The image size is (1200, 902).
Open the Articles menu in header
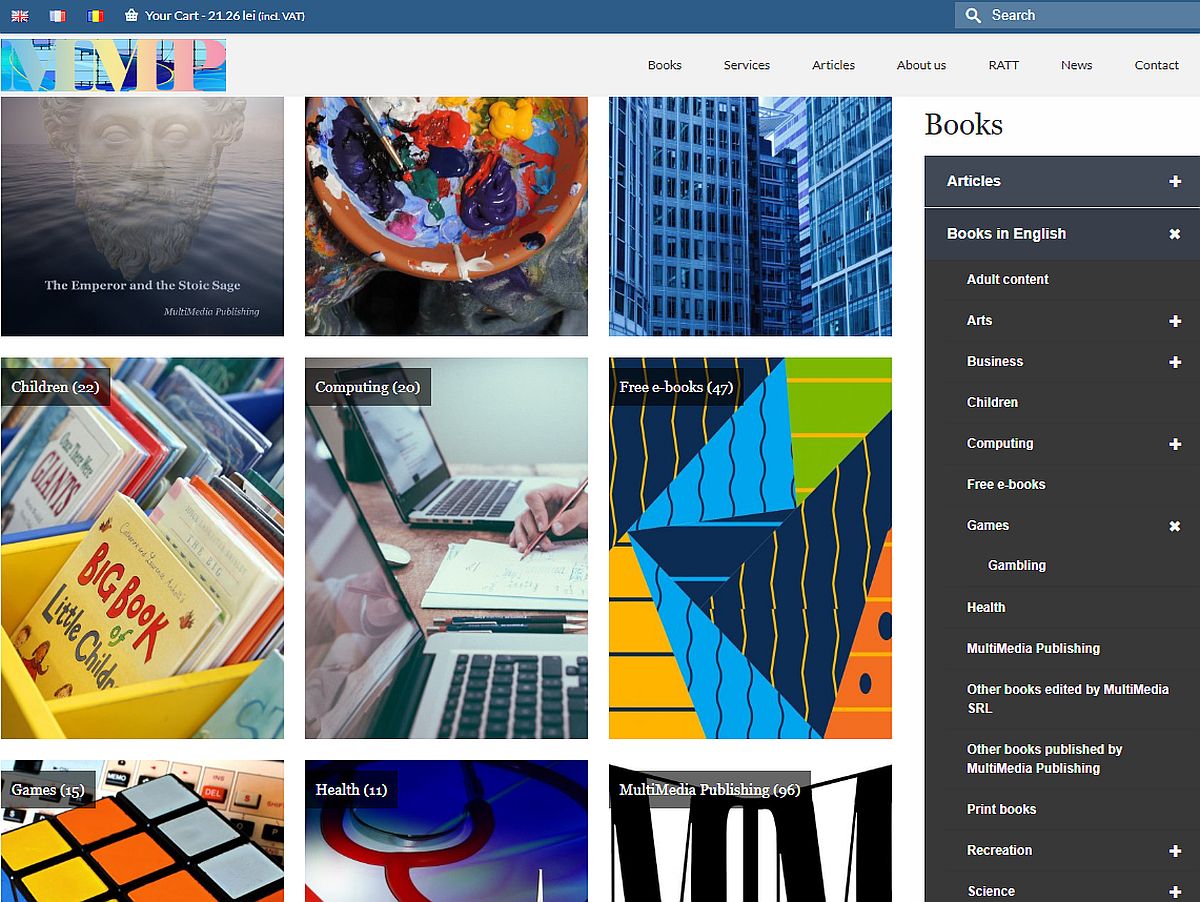click(833, 65)
